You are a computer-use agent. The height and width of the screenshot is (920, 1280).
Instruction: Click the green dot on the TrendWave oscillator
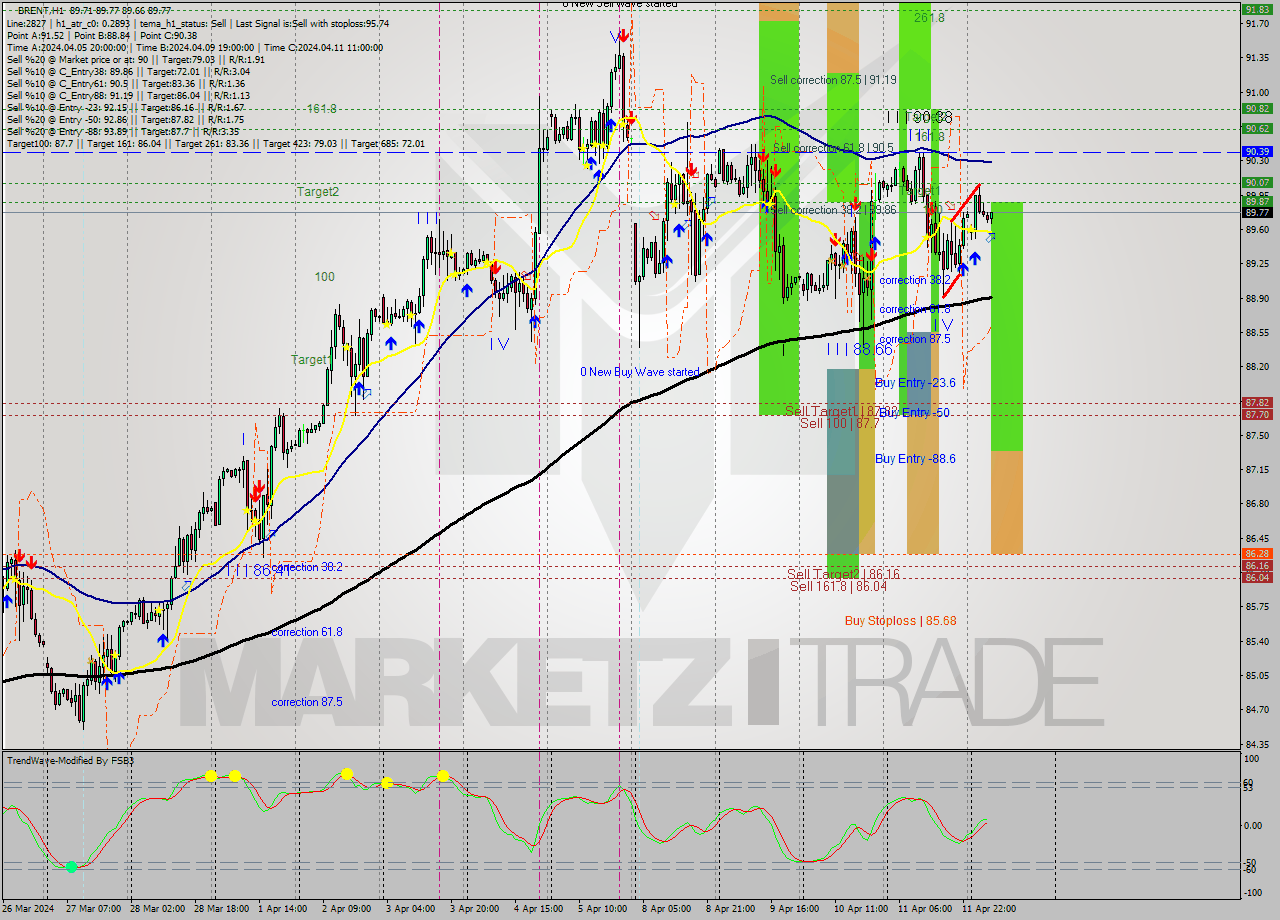click(71, 867)
